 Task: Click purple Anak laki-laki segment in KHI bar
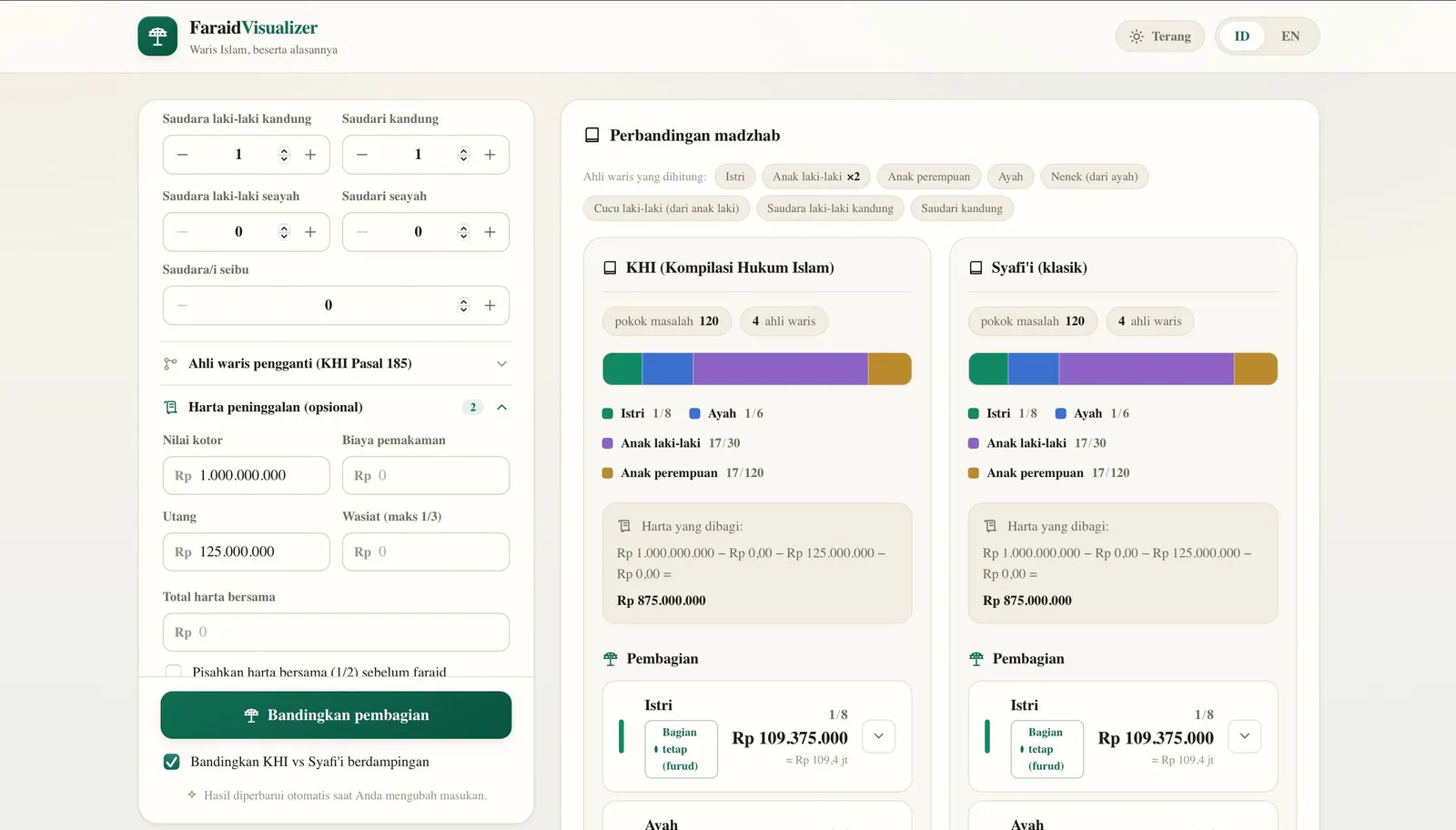pyautogui.click(x=780, y=369)
